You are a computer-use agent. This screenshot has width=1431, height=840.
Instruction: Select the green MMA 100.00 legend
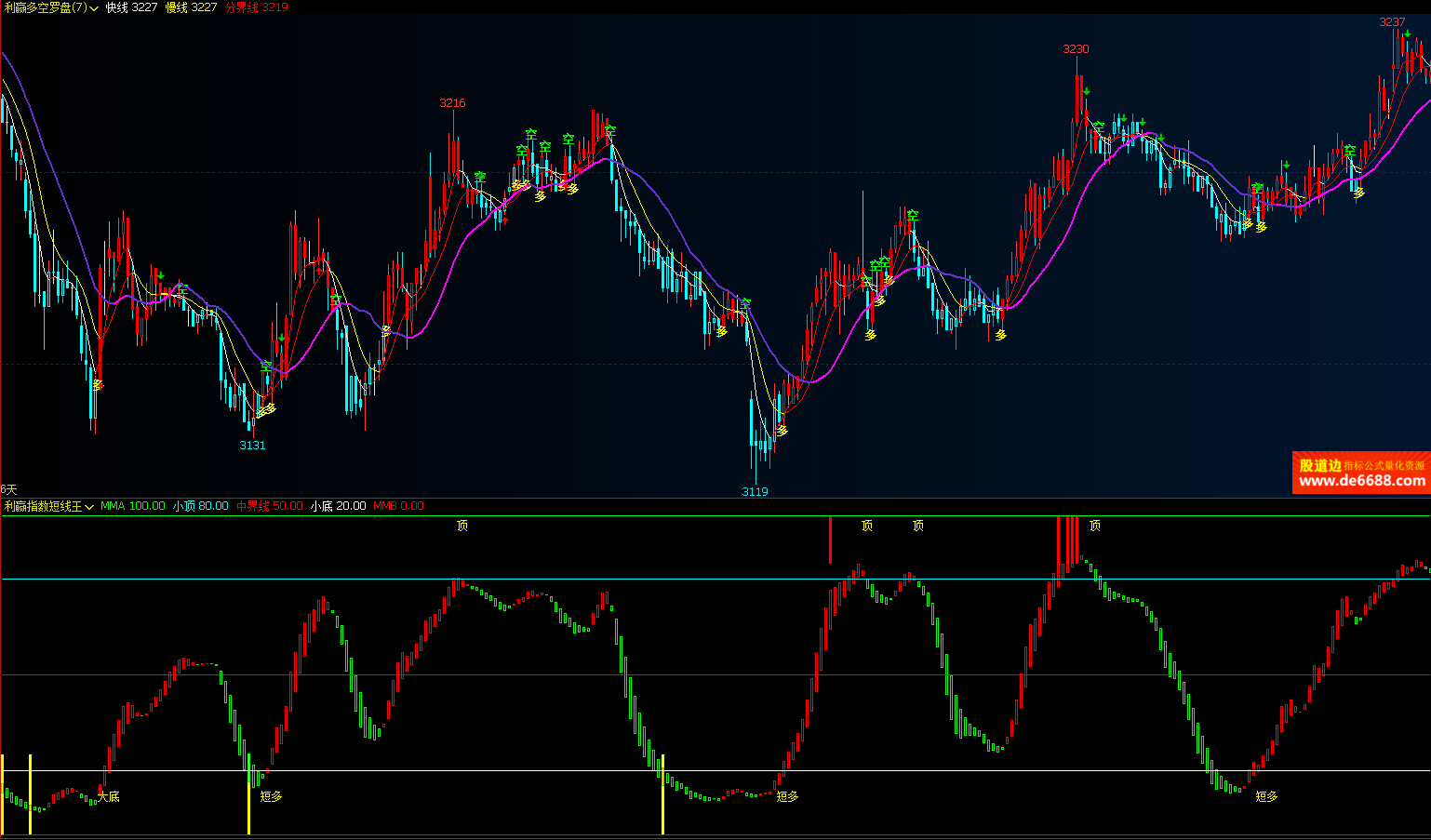pyautogui.click(x=132, y=506)
